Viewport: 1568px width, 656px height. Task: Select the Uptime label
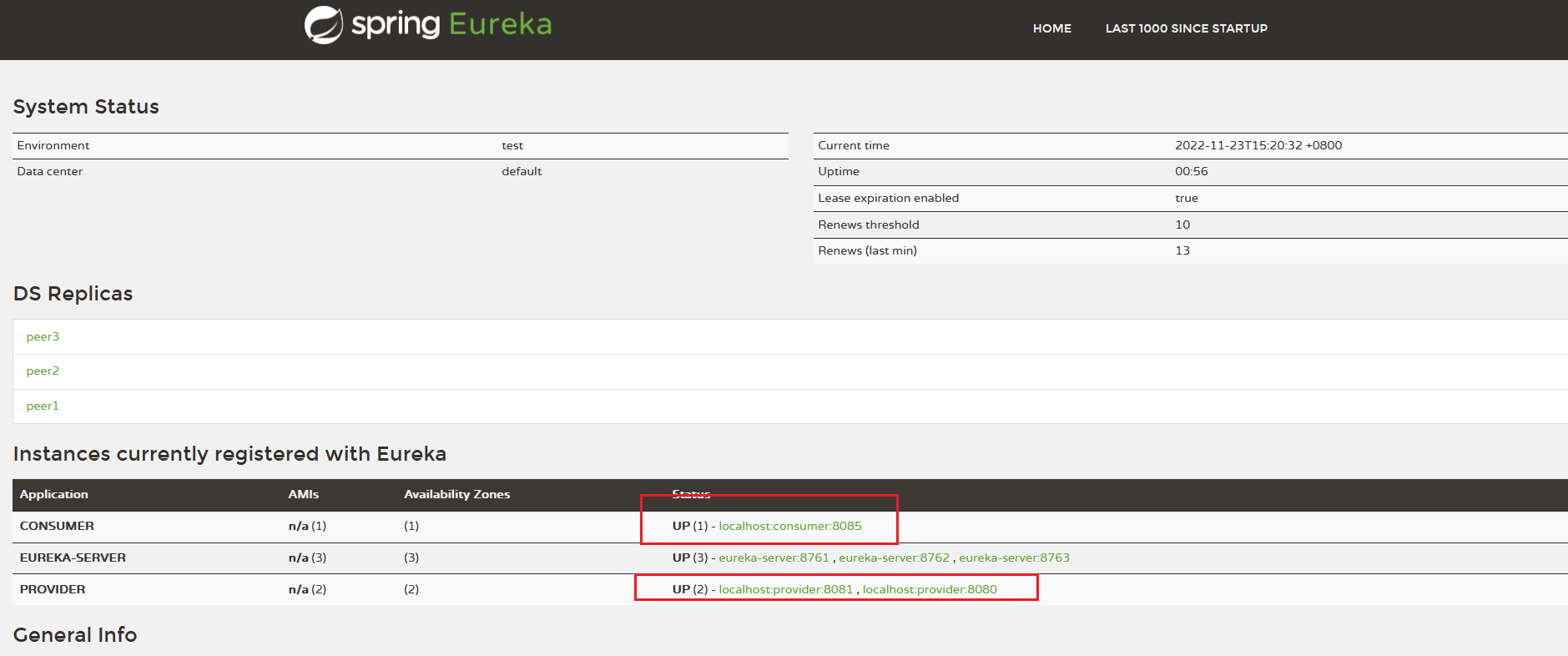click(x=839, y=171)
